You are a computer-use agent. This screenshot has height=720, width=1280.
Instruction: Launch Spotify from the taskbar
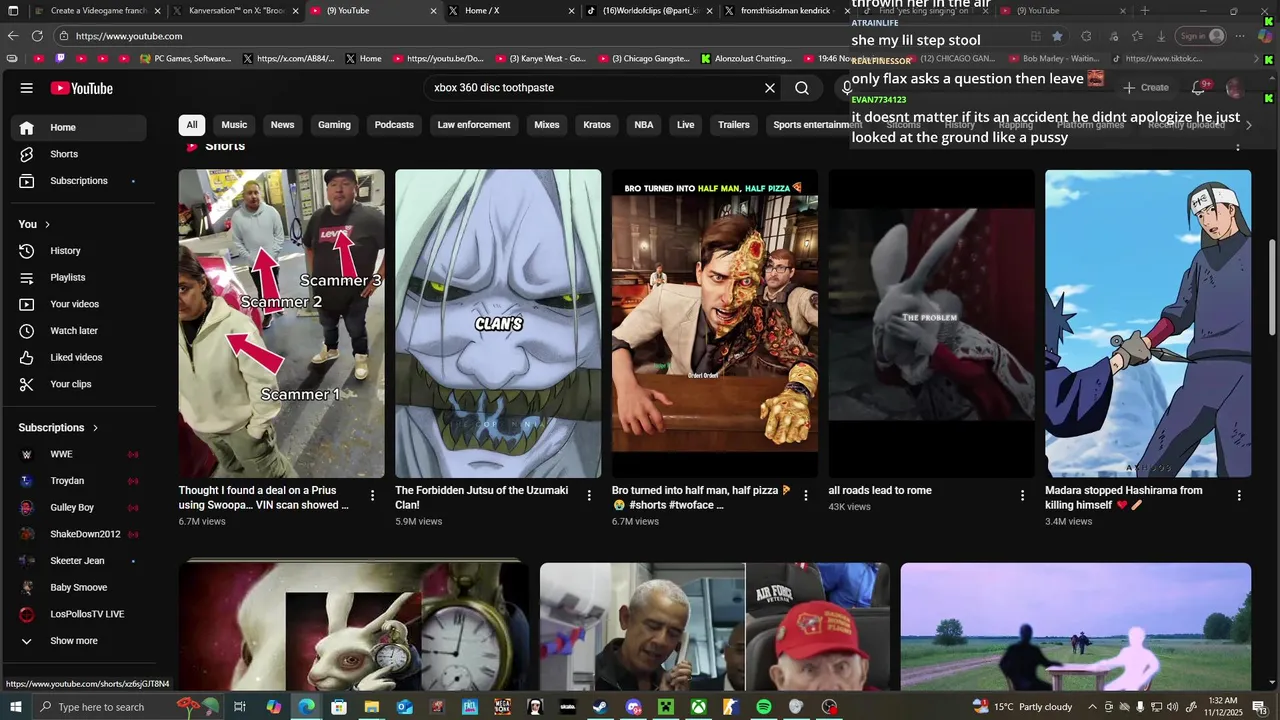tap(764, 707)
